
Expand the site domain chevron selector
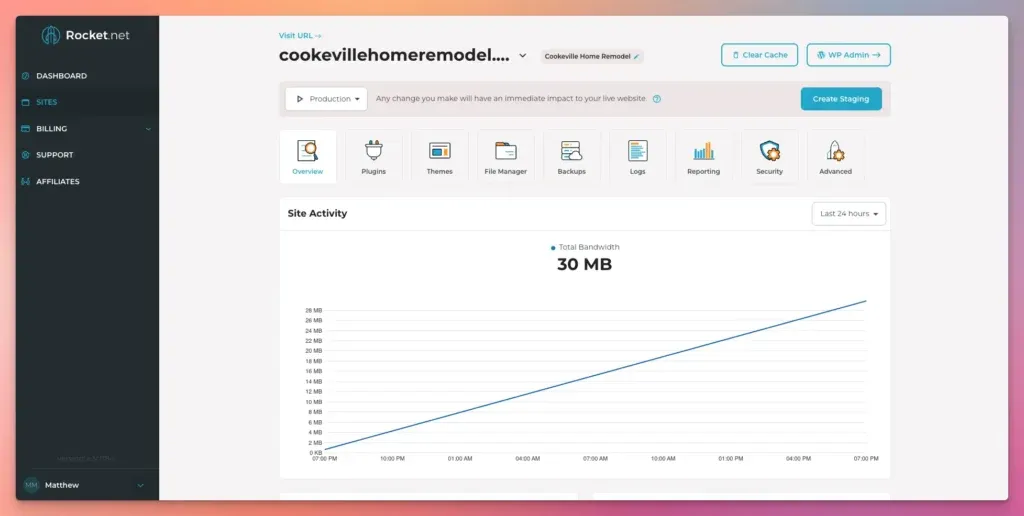coord(522,56)
